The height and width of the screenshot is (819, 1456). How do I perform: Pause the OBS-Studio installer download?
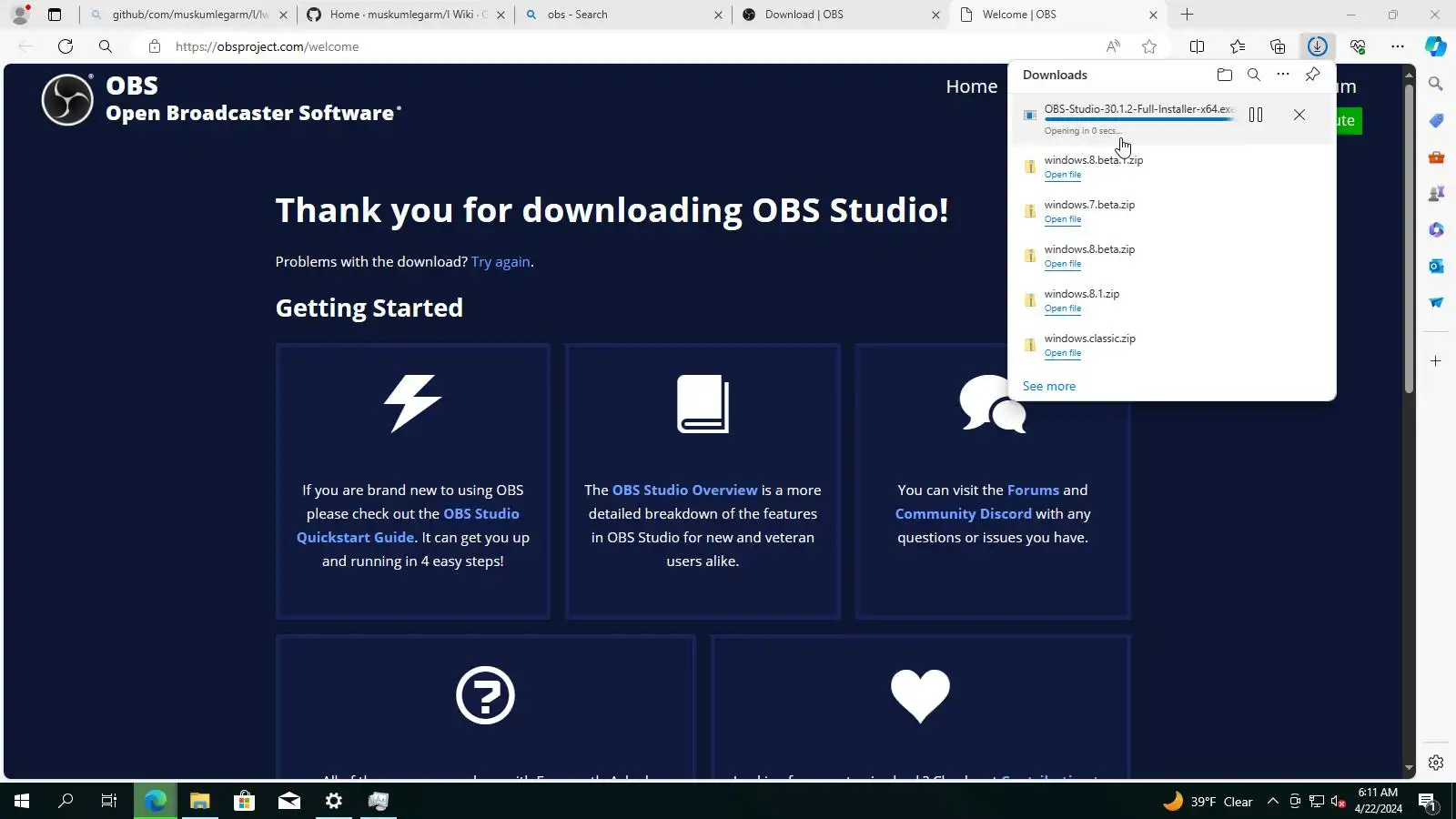1256,115
